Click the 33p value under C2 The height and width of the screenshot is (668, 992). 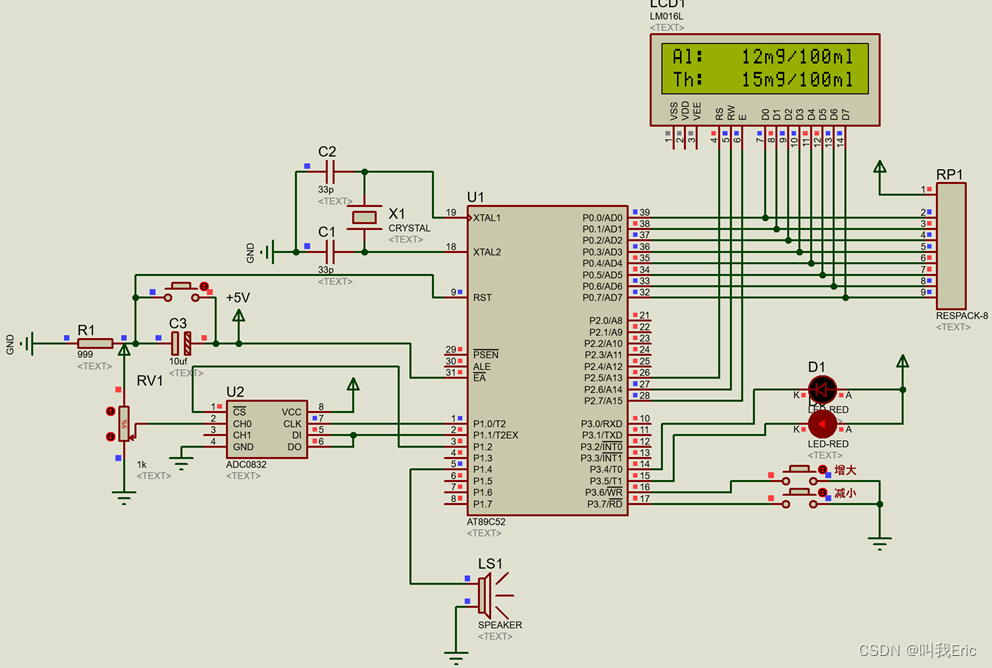coord(326,189)
